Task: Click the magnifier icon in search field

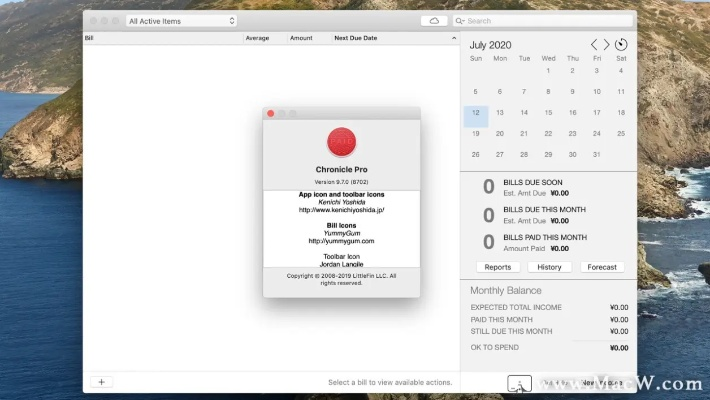Action: (x=460, y=20)
